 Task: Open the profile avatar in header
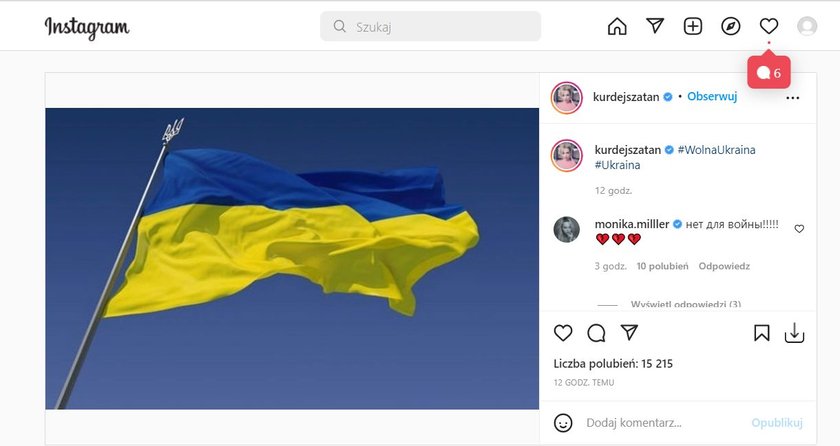(x=807, y=26)
